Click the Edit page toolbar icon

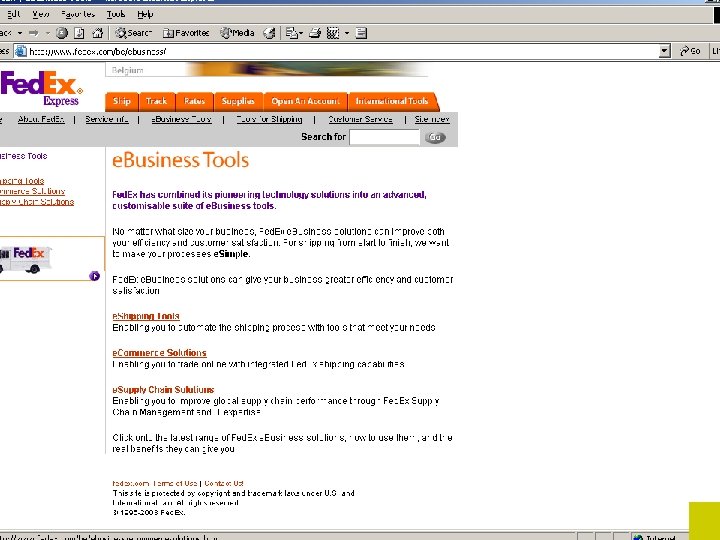(x=333, y=33)
